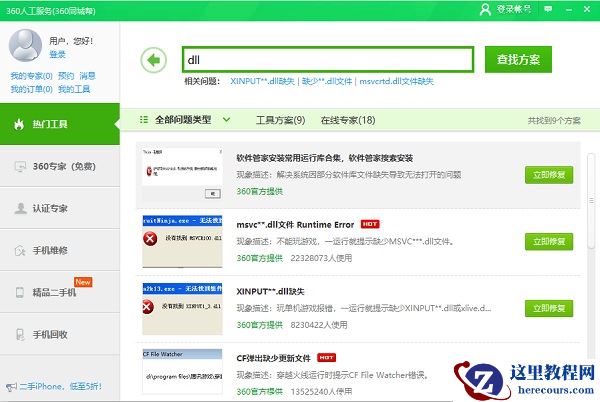Click the title msvc**.dll文件 Runtime Error
This screenshot has height=402, width=600.
click(x=295, y=225)
